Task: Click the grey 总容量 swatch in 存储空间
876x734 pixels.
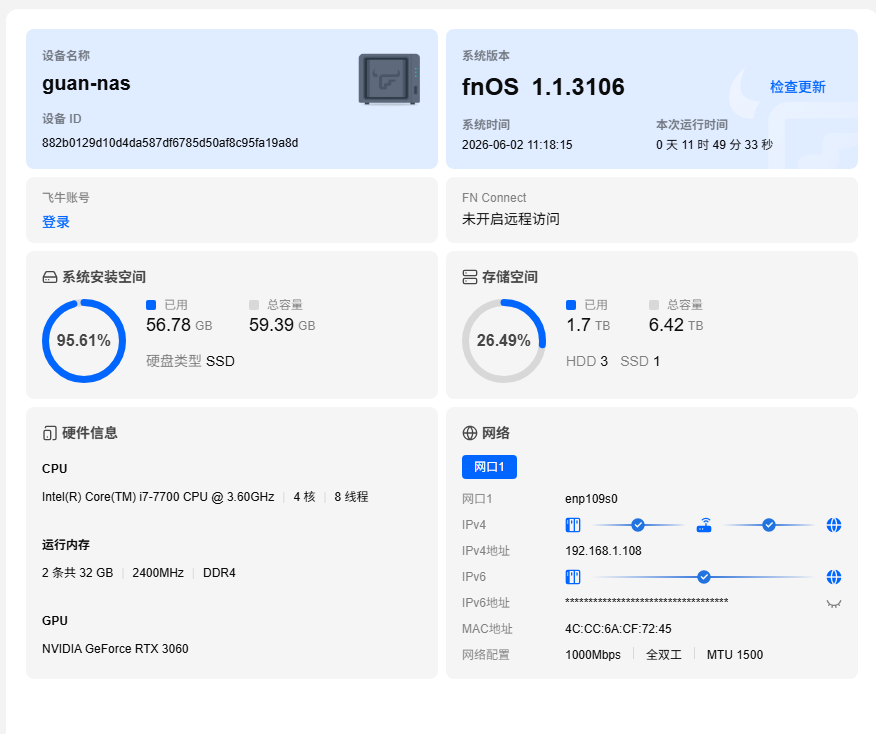Action: click(654, 305)
